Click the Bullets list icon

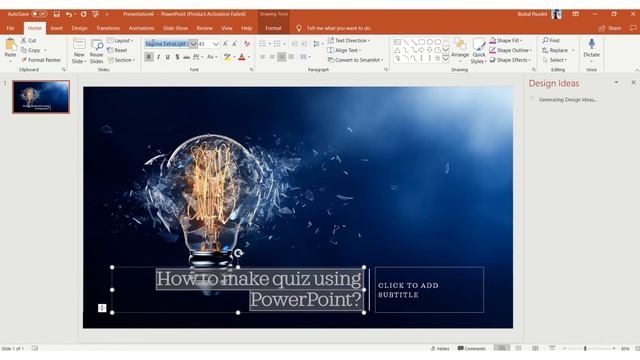pos(263,44)
